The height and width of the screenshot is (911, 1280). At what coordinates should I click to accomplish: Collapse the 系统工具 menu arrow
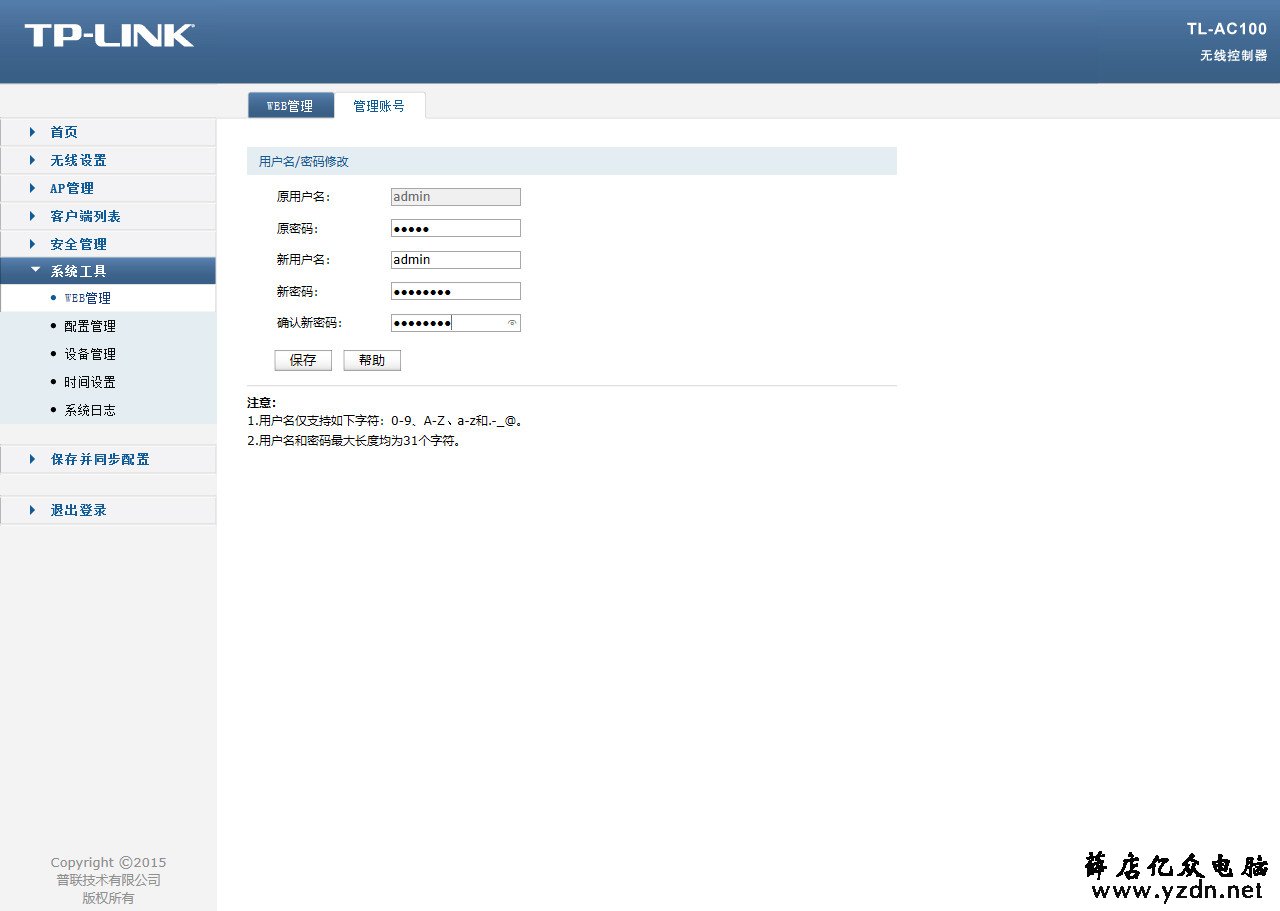pos(35,270)
